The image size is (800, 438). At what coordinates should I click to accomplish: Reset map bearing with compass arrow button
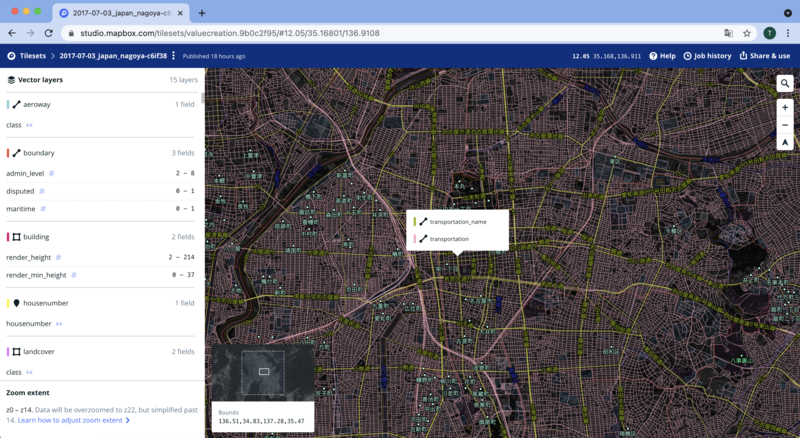tap(785, 142)
